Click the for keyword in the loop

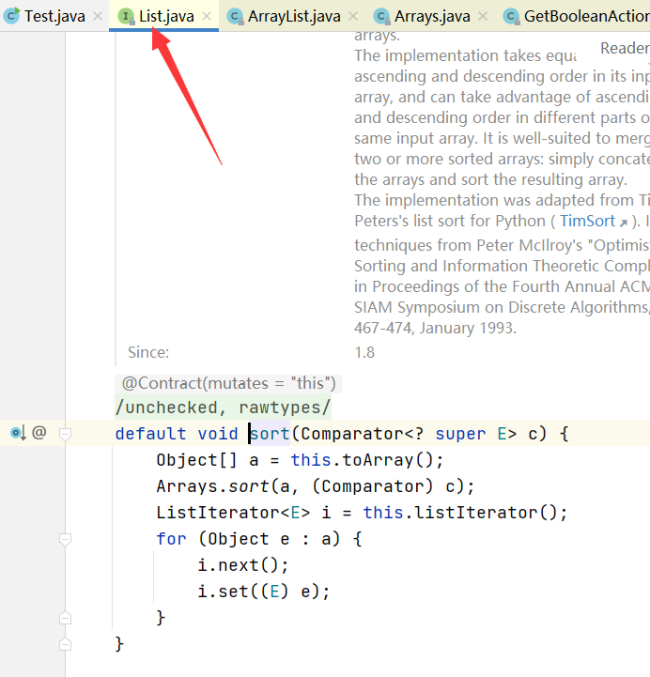point(171,539)
